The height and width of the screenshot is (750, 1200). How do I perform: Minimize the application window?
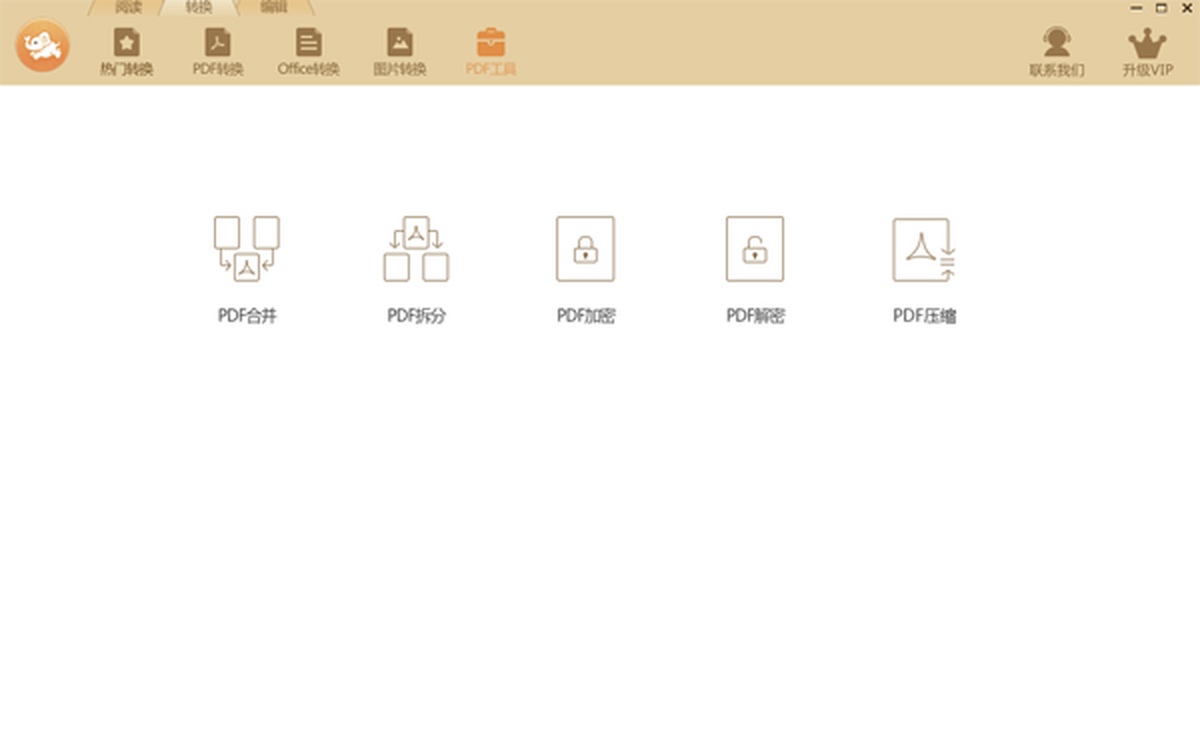click(1136, 7)
